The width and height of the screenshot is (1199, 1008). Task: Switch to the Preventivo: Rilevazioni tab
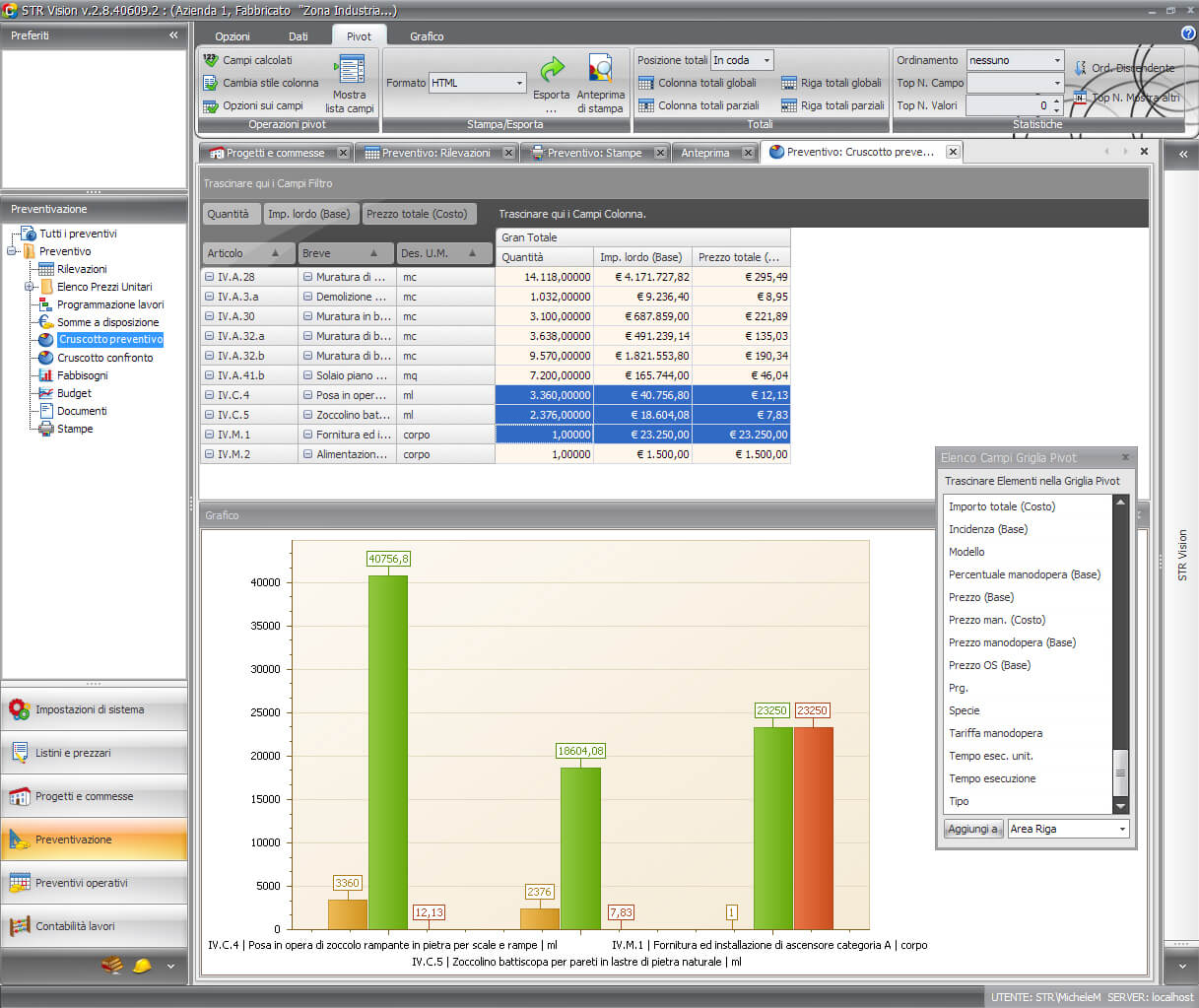tap(435, 153)
